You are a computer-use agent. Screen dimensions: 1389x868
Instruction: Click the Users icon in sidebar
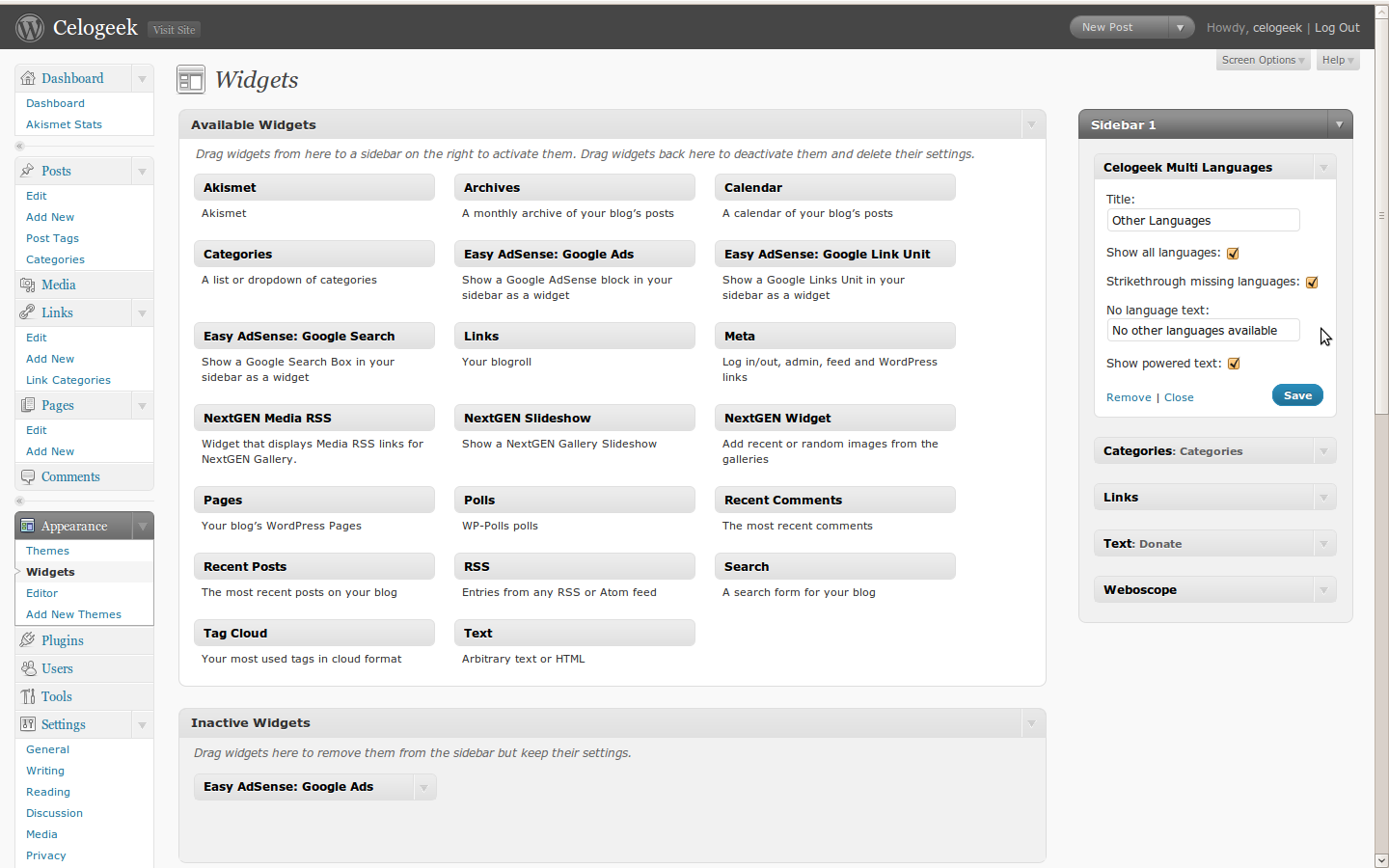pyautogui.click(x=28, y=668)
